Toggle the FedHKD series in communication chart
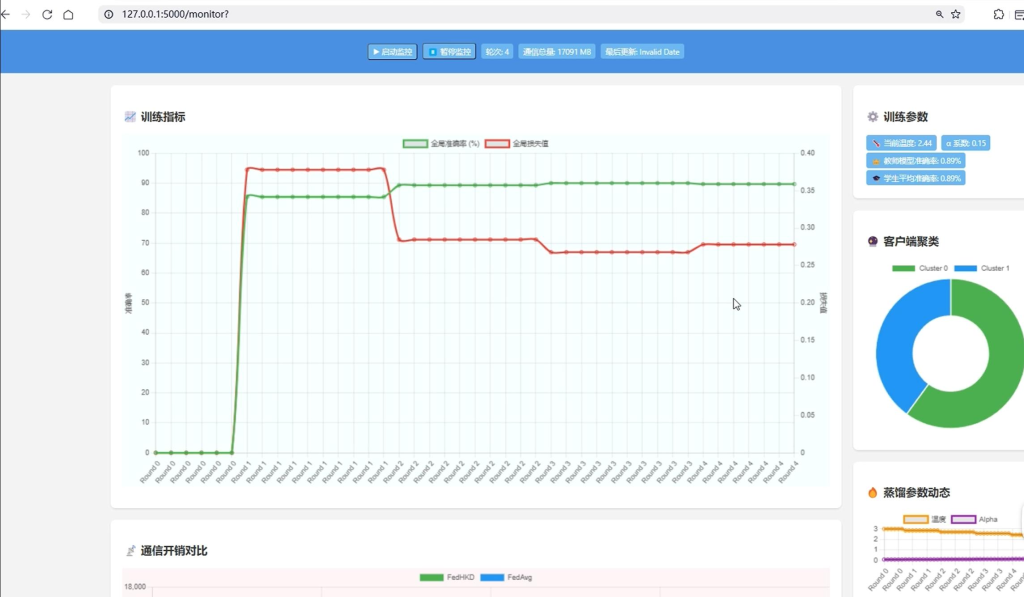Screen dimensions: 1024x597 (446, 577)
